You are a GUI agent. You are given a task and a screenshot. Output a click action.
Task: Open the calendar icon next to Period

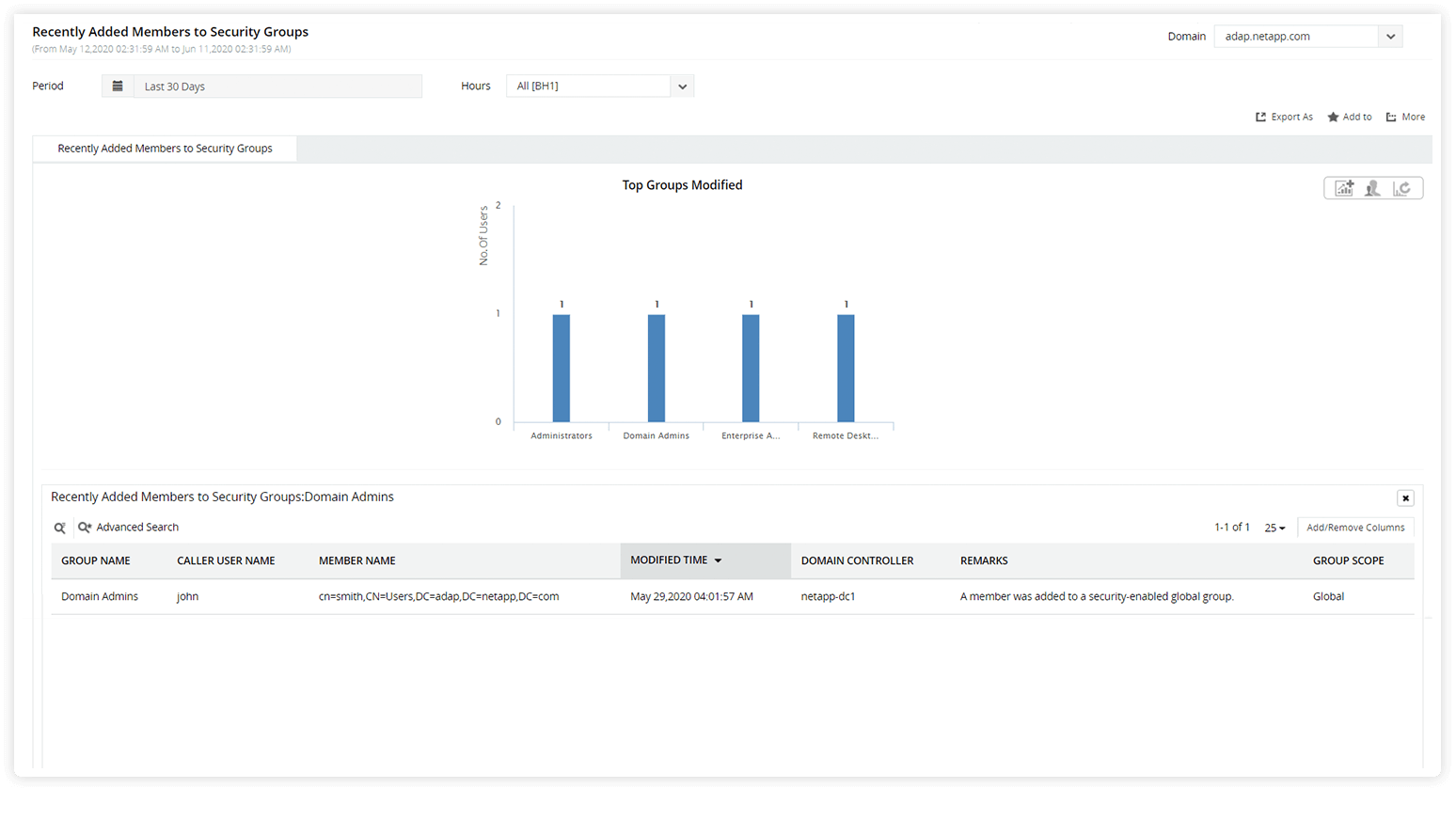pos(117,85)
